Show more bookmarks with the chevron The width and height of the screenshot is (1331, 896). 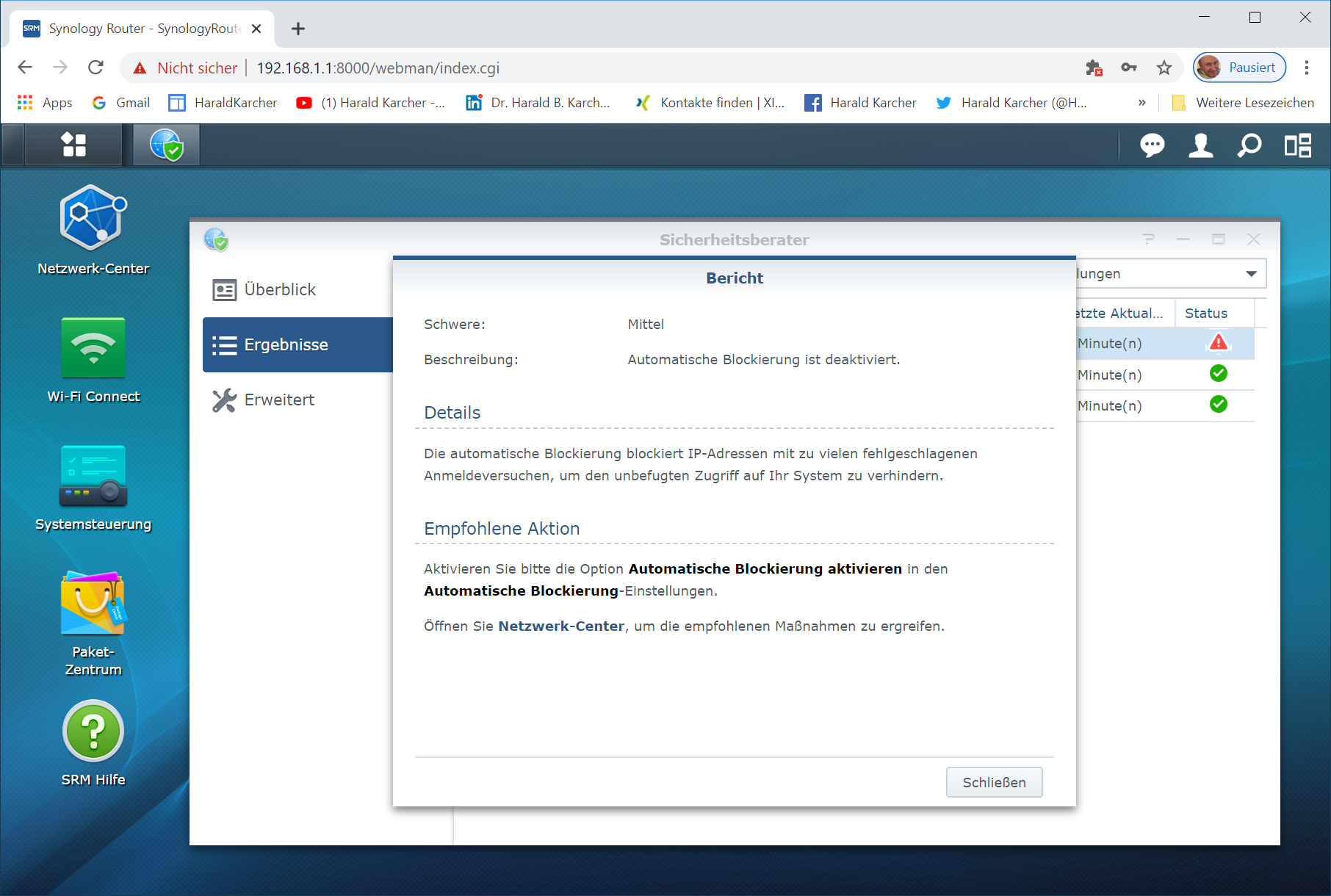[1141, 103]
